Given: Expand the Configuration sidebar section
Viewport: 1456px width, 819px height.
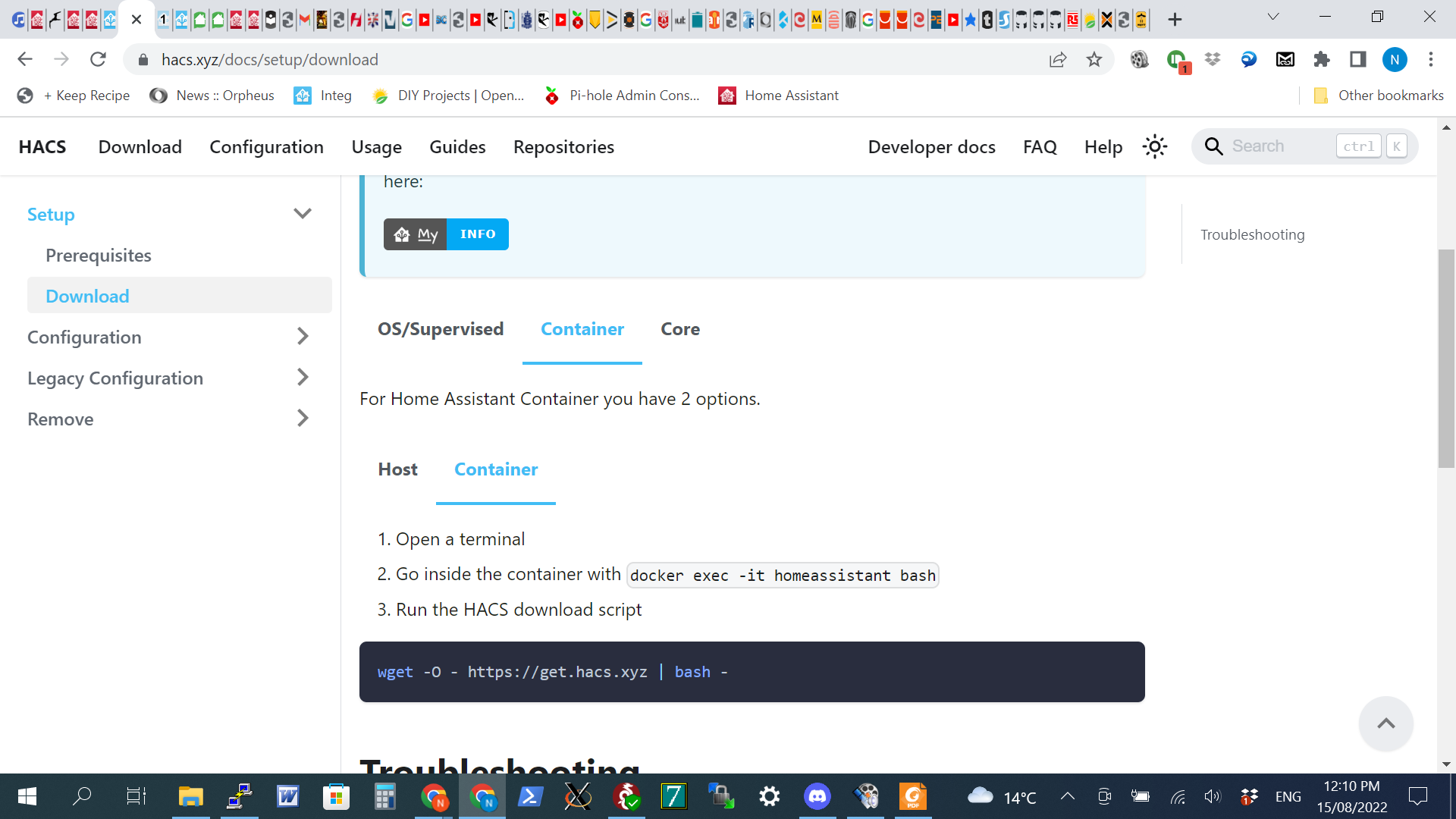Looking at the screenshot, I should point(303,336).
